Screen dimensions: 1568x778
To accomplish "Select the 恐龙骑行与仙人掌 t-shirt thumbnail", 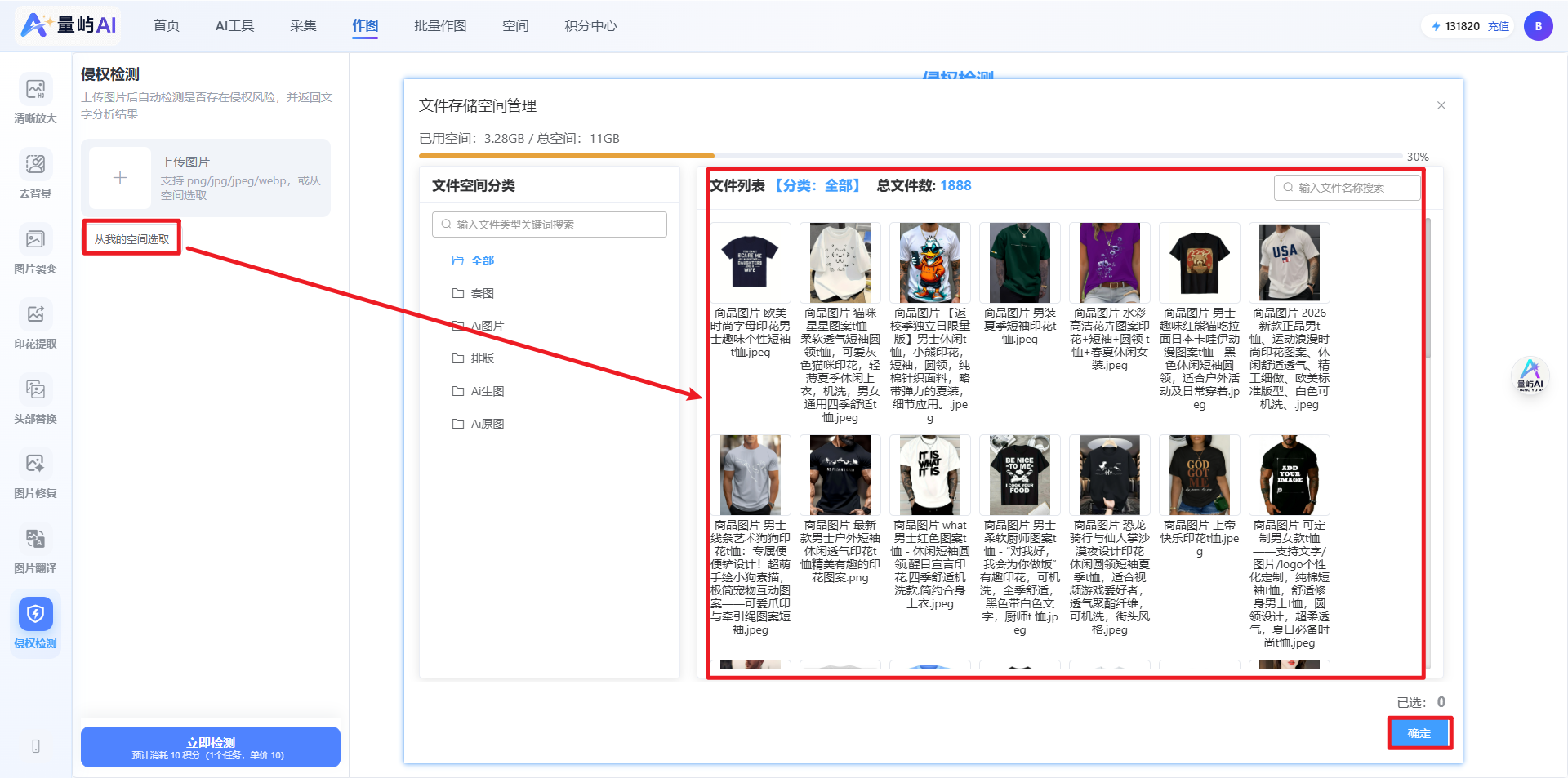I will pyautogui.click(x=1110, y=475).
